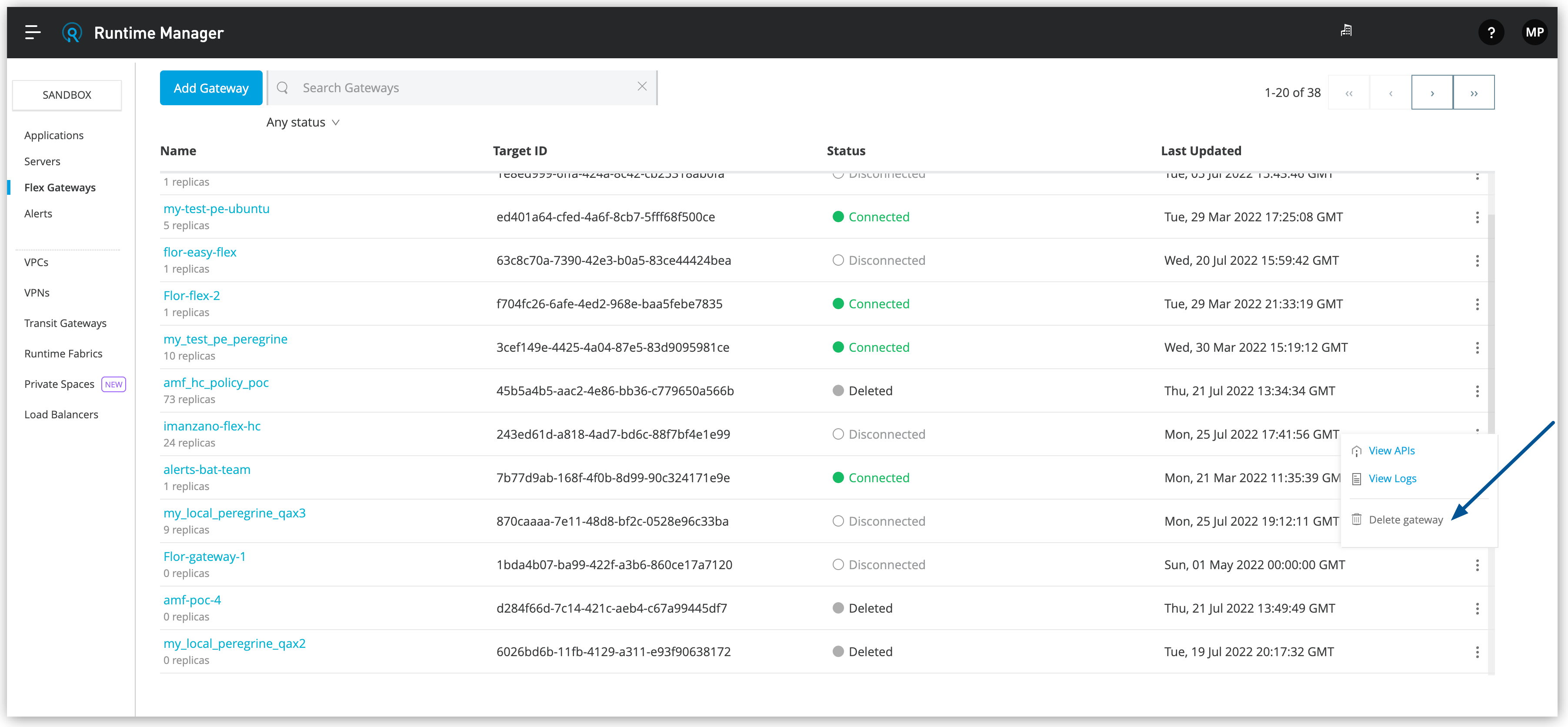Open Alerts in the sidebar
The image size is (1568, 727).
pyautogui.click(x=38, y=214)
